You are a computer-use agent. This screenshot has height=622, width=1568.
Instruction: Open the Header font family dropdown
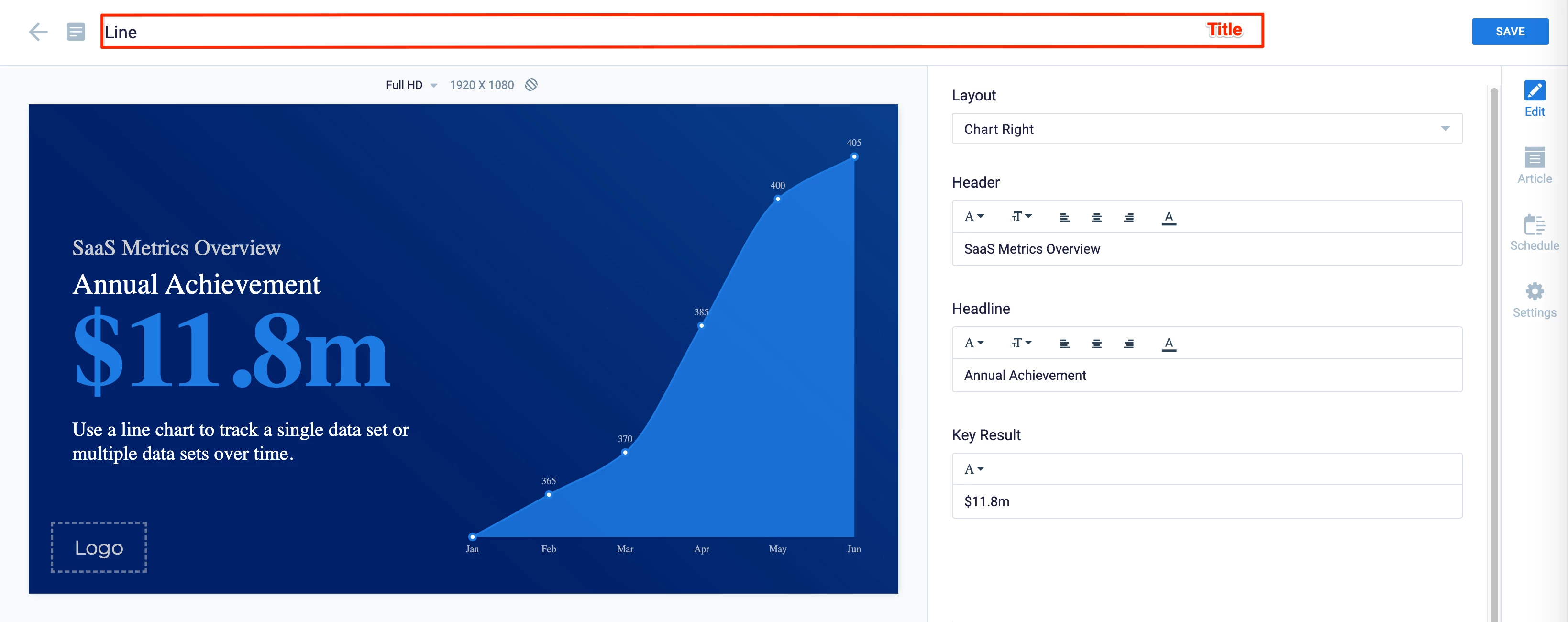[973, 217]
